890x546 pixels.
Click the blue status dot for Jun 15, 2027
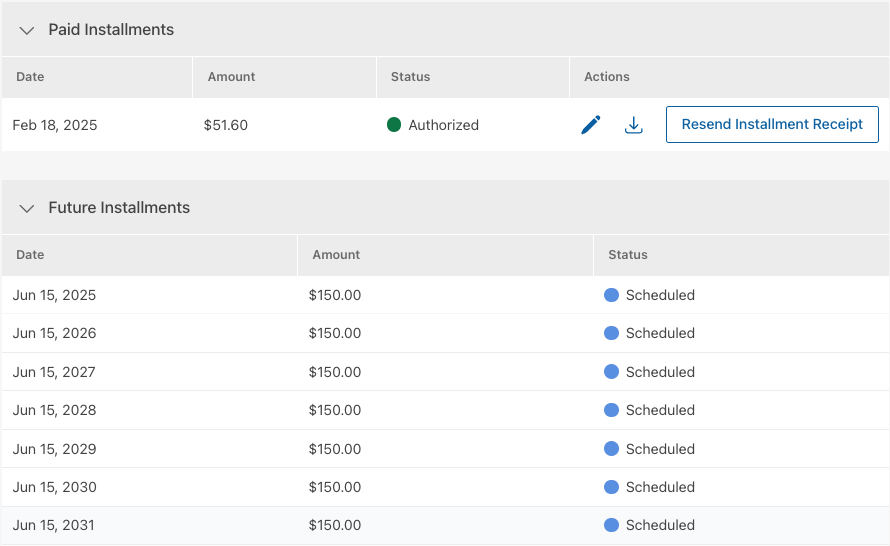point(611,372)
